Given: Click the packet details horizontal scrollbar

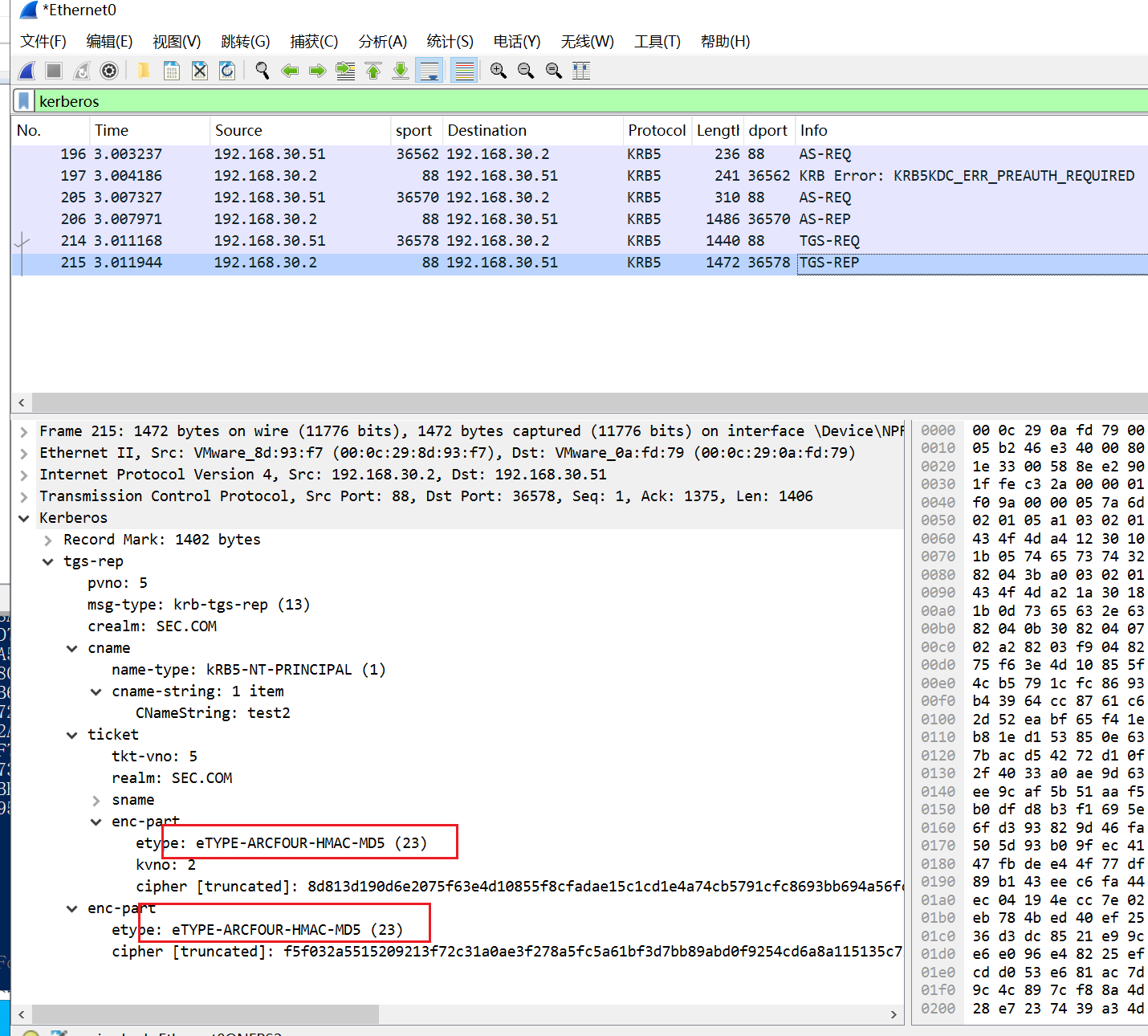Looking at the screenshot, I should pyautogui.click(x=205, y=1014).
